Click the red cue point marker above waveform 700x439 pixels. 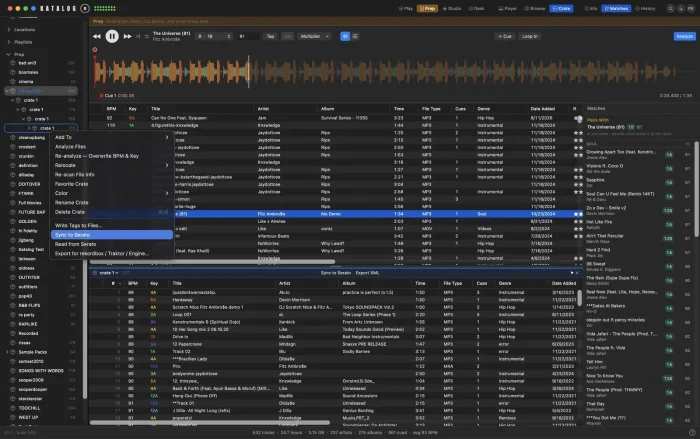pyautogui.click(x=95, y=50)
